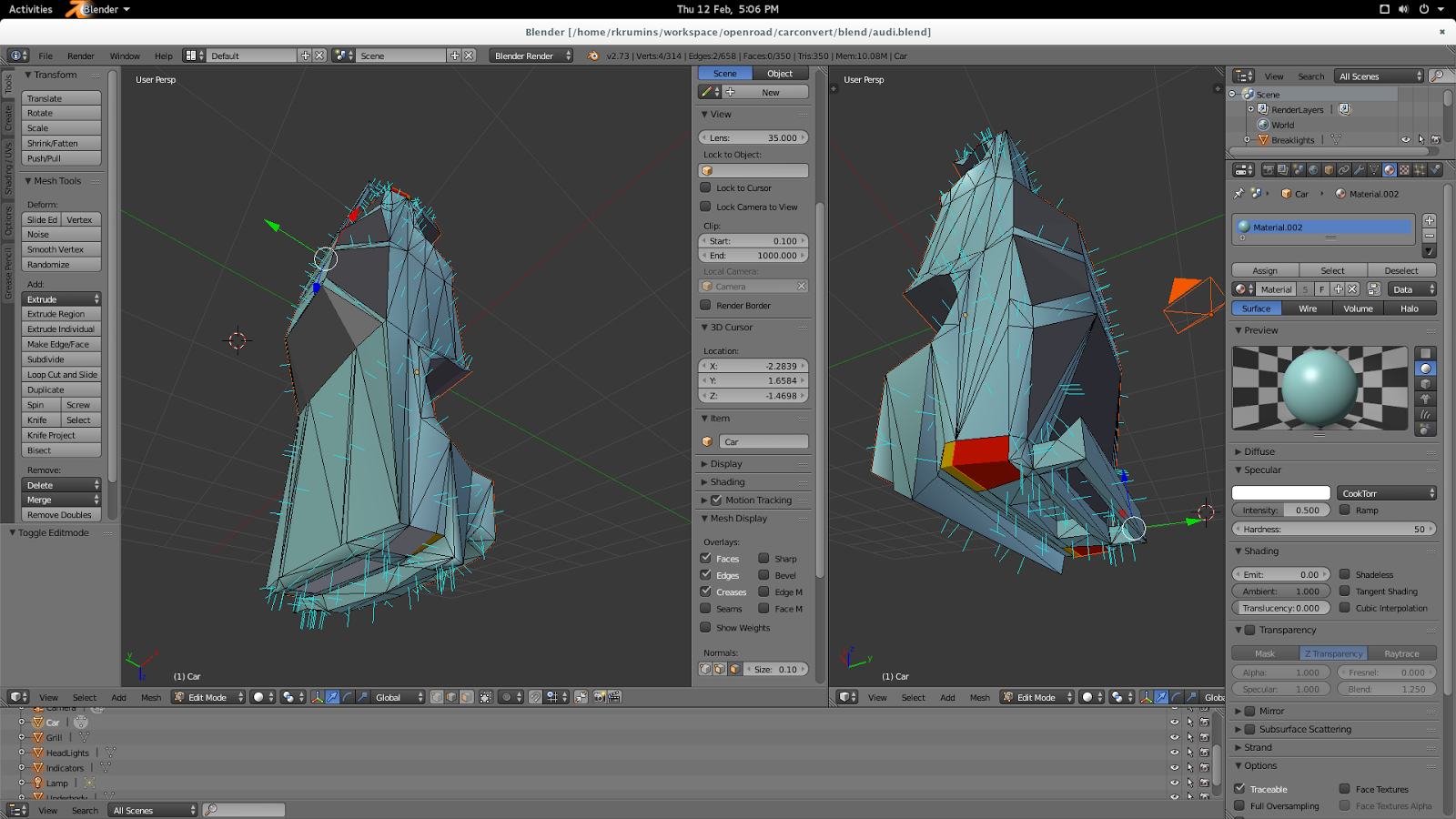Click face select mode cube icon
The image size is (1456, 819).
coord(467,697)
